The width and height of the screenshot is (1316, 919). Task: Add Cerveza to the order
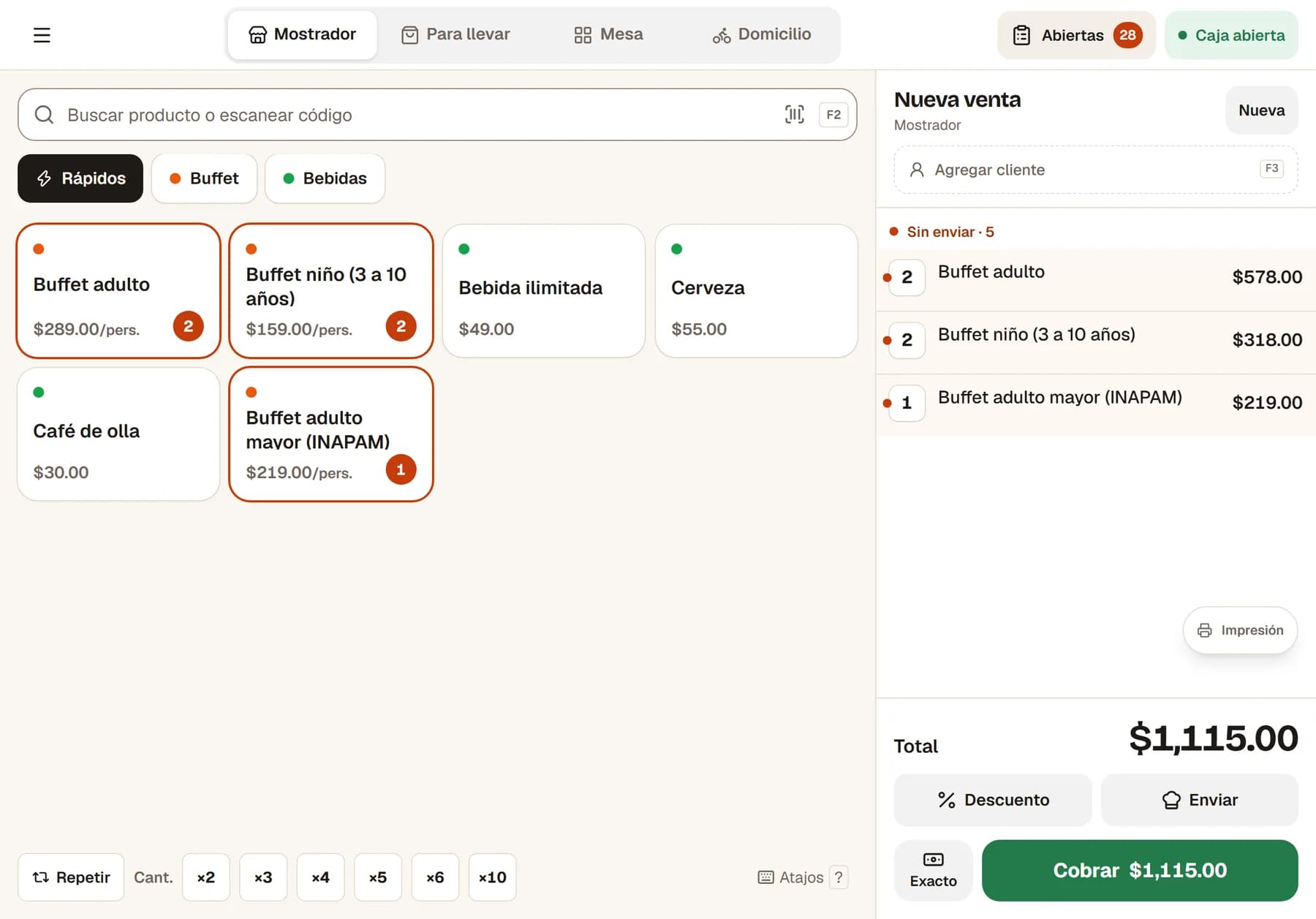[x=757, y=291]
